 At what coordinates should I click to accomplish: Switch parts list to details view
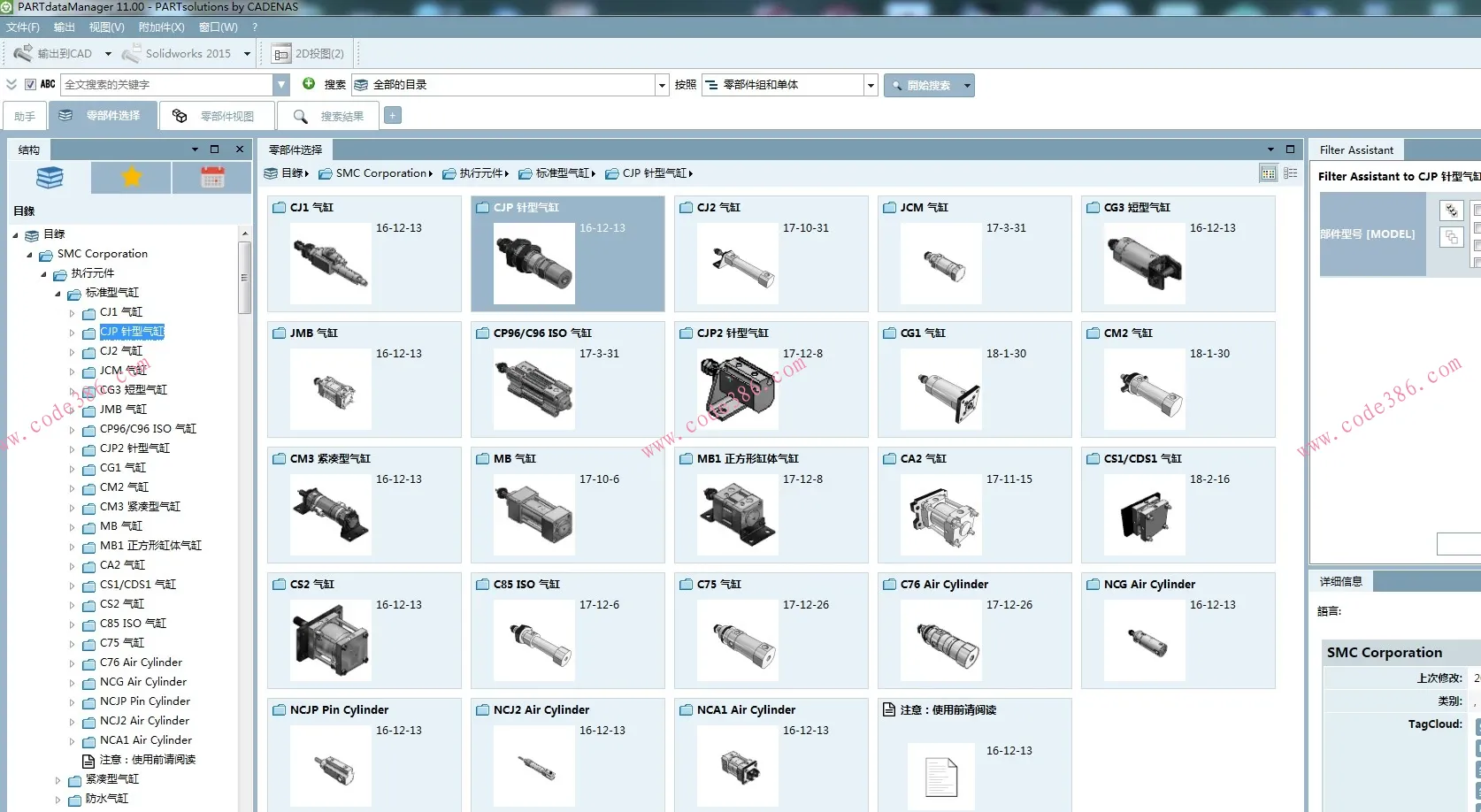pos(1291,173)
